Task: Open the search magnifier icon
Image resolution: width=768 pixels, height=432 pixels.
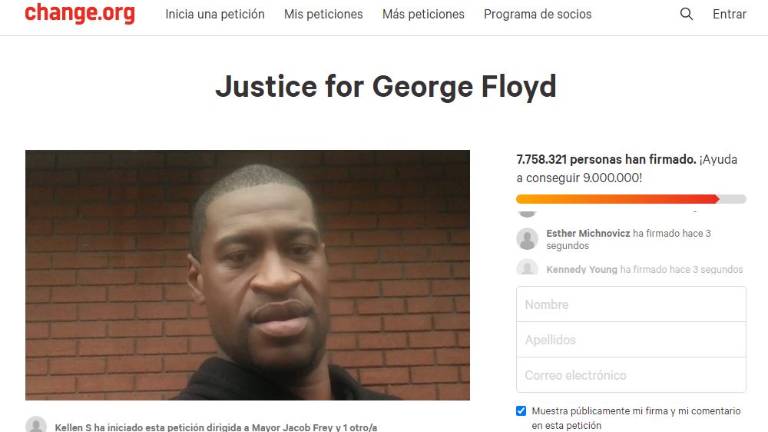Action: [x=686, y=14]
